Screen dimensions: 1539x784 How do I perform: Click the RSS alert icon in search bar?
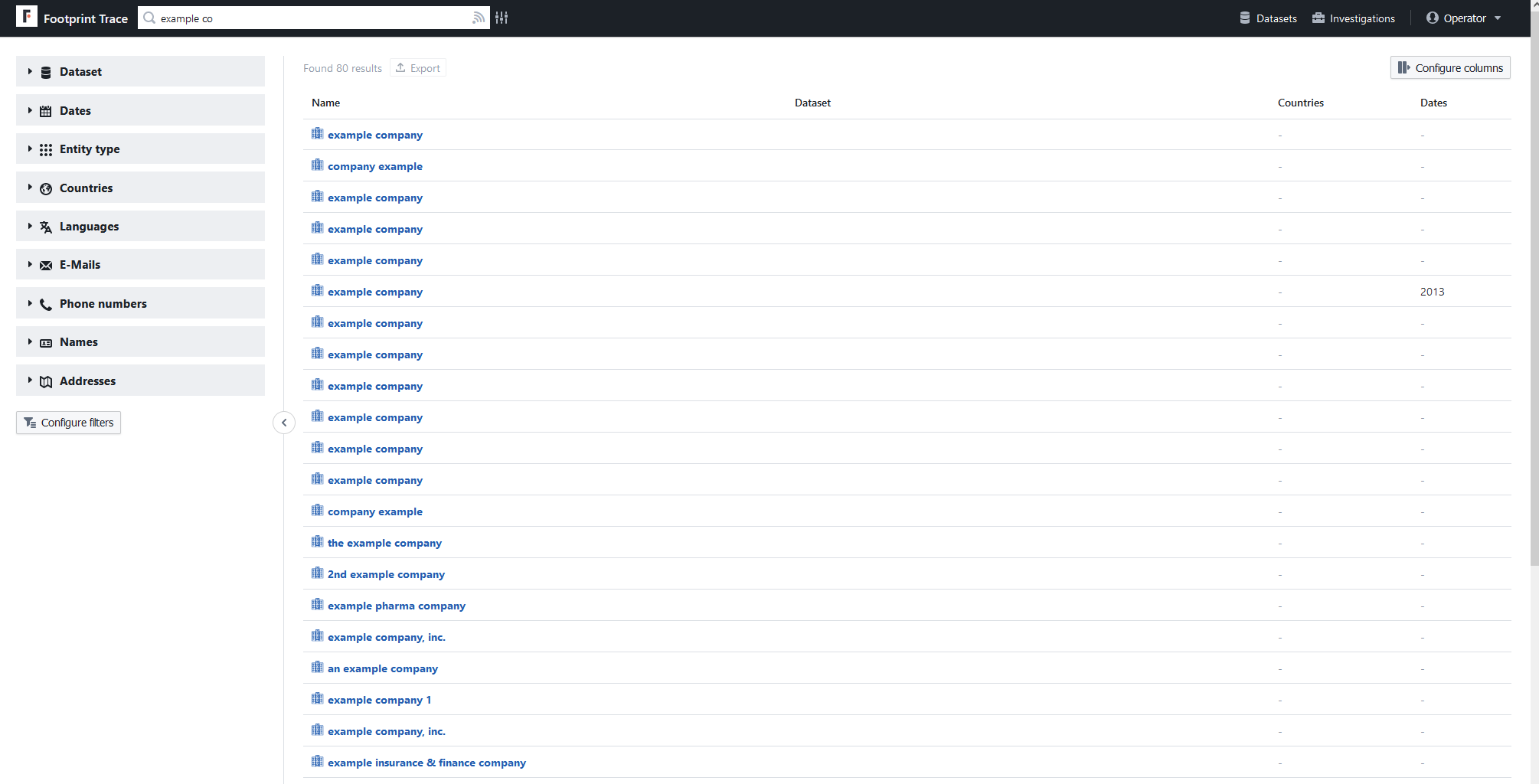click(x=478, y=18)
